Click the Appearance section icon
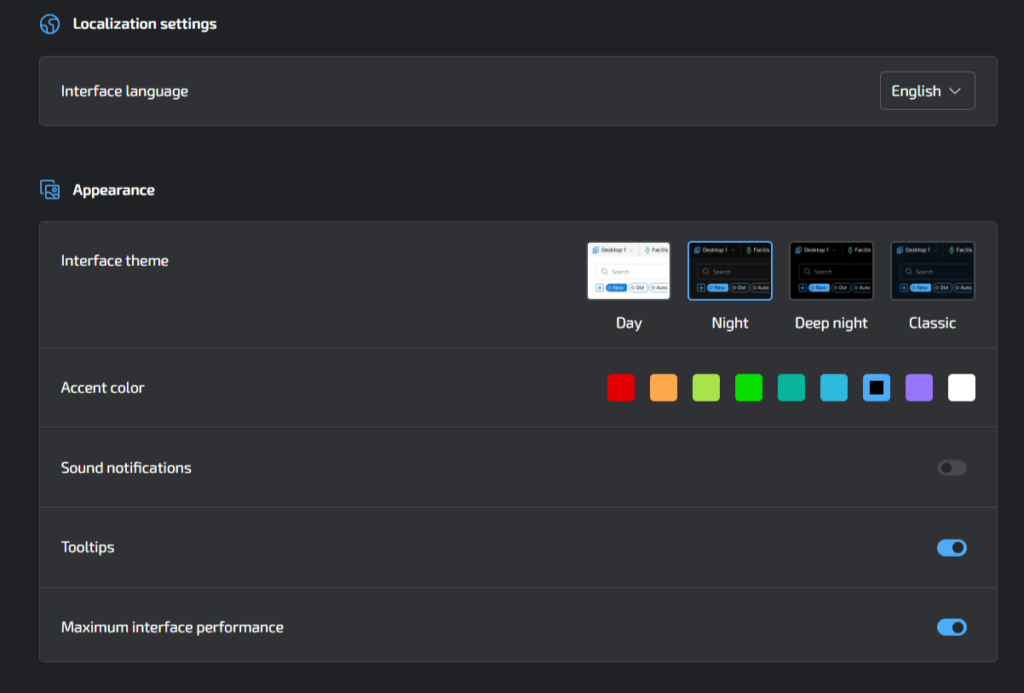The image size is (1024, 693). tap(50, 190)
